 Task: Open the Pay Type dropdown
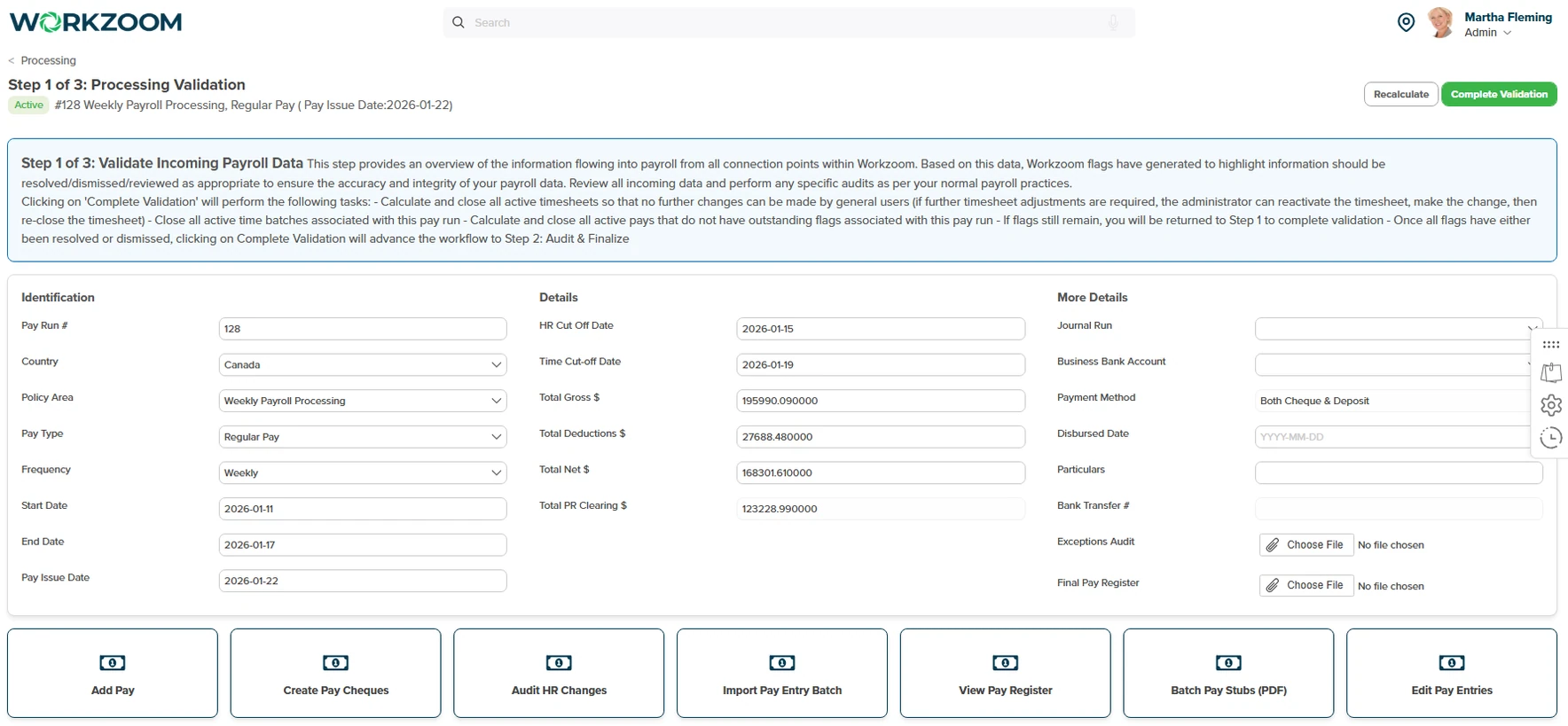363,437
